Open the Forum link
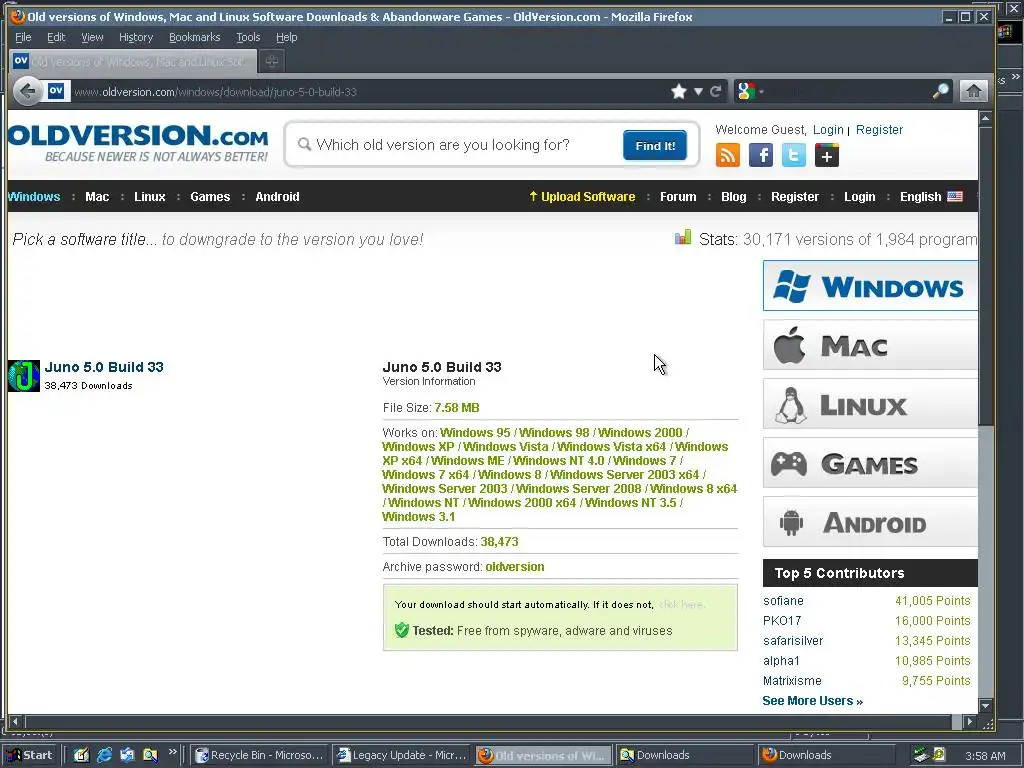 [678, 197]
